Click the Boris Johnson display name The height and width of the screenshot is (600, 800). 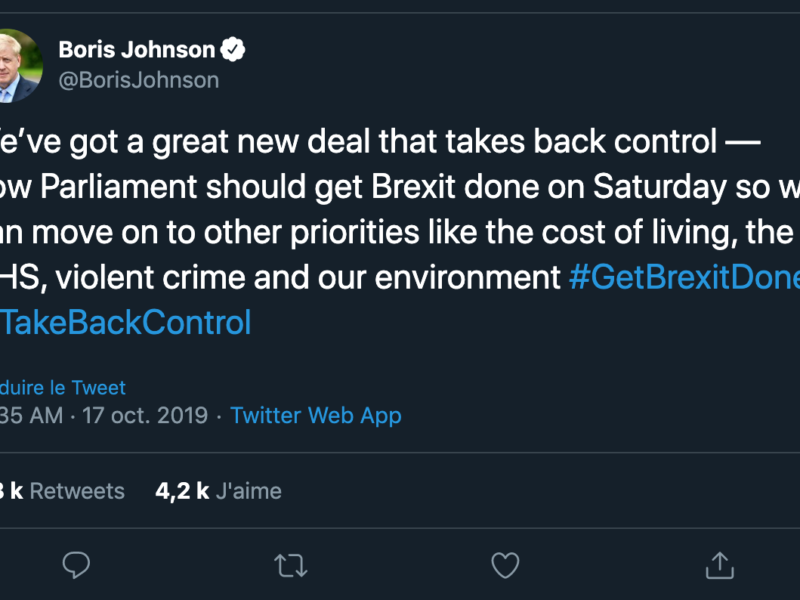click(136, 50)
